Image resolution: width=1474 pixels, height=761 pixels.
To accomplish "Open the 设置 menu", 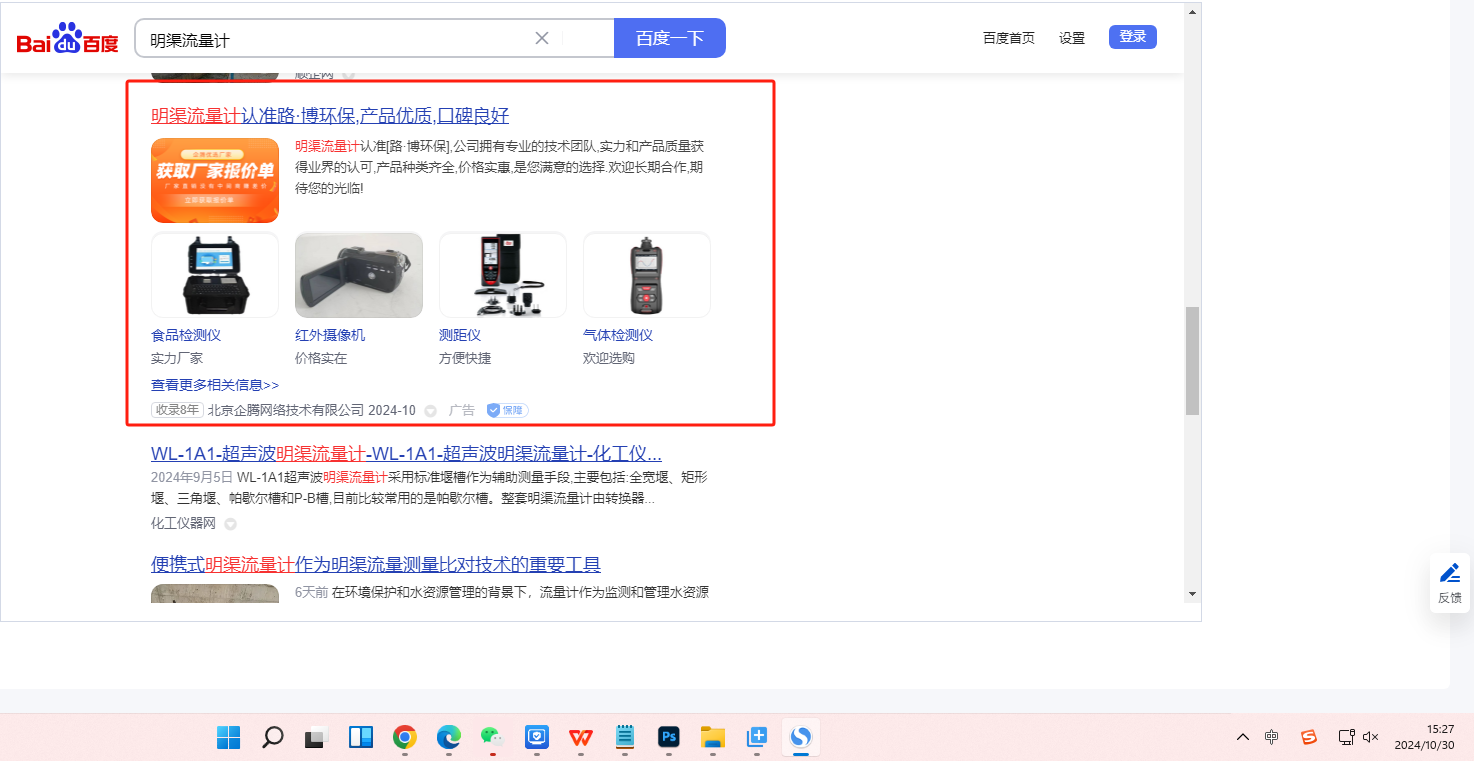I will (x=1072, y=38).
